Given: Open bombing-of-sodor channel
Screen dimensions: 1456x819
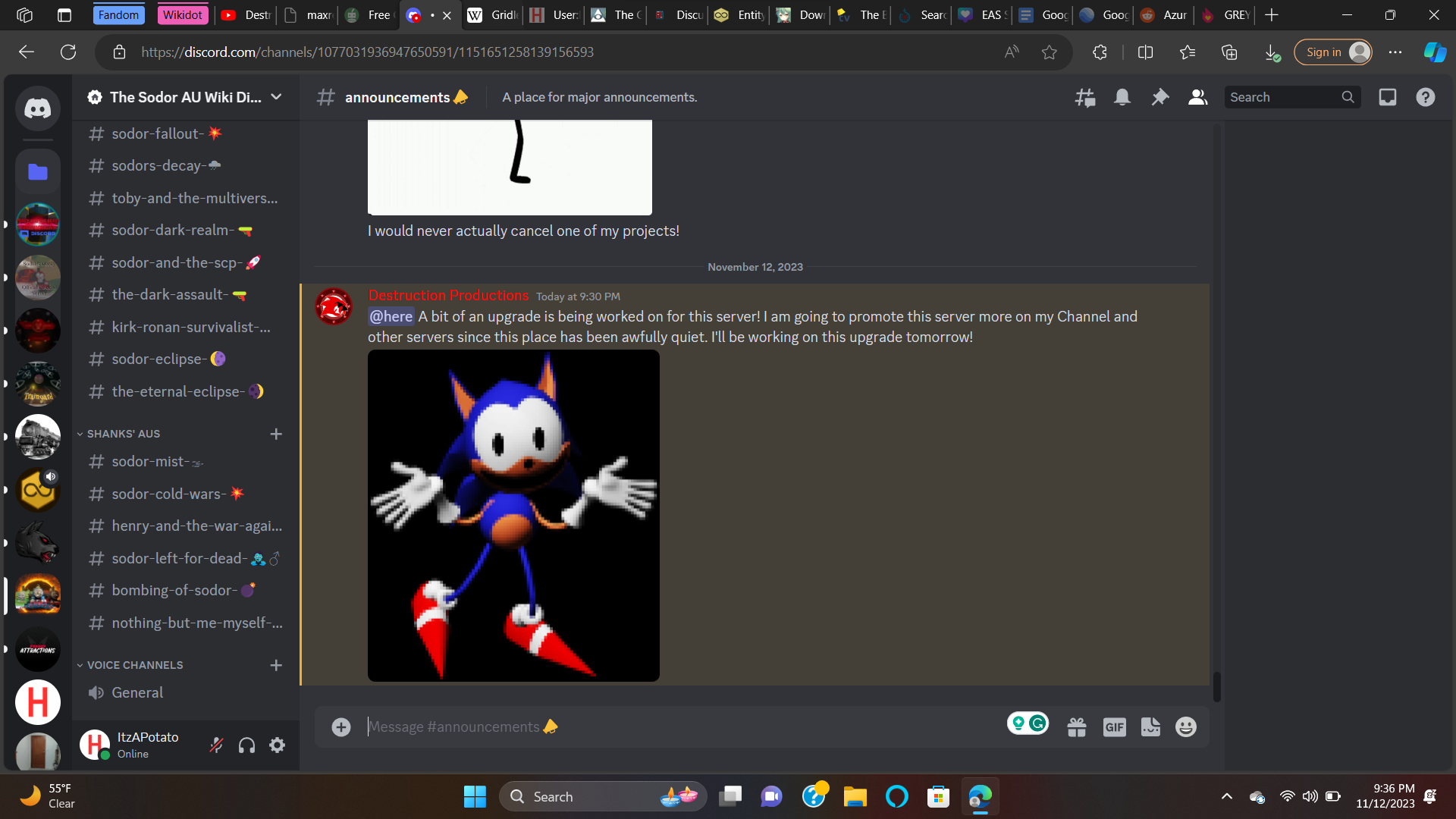Looking at the screenshot, I should click(x=186, y=590).
